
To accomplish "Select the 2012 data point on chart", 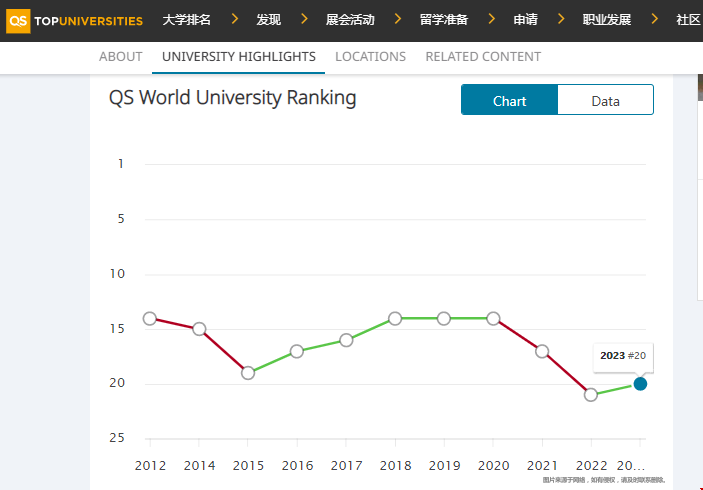I will (150, 319).
